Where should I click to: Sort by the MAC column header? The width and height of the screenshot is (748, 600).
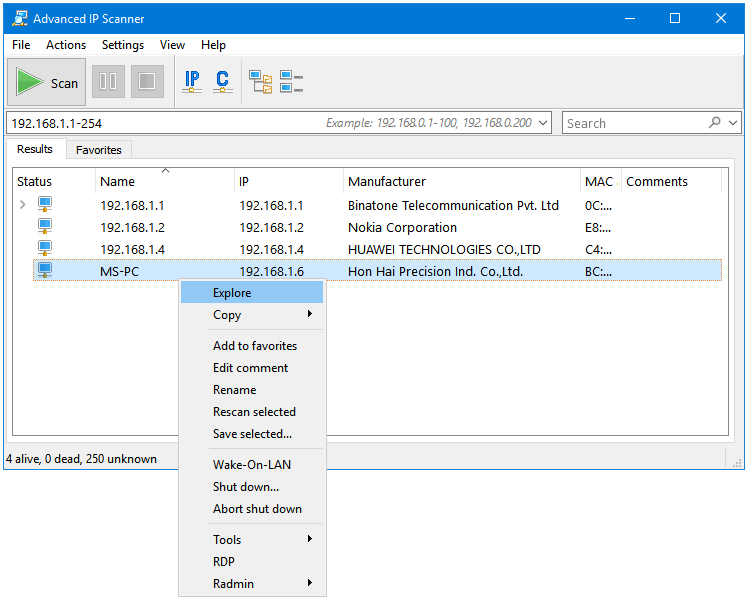601,181
